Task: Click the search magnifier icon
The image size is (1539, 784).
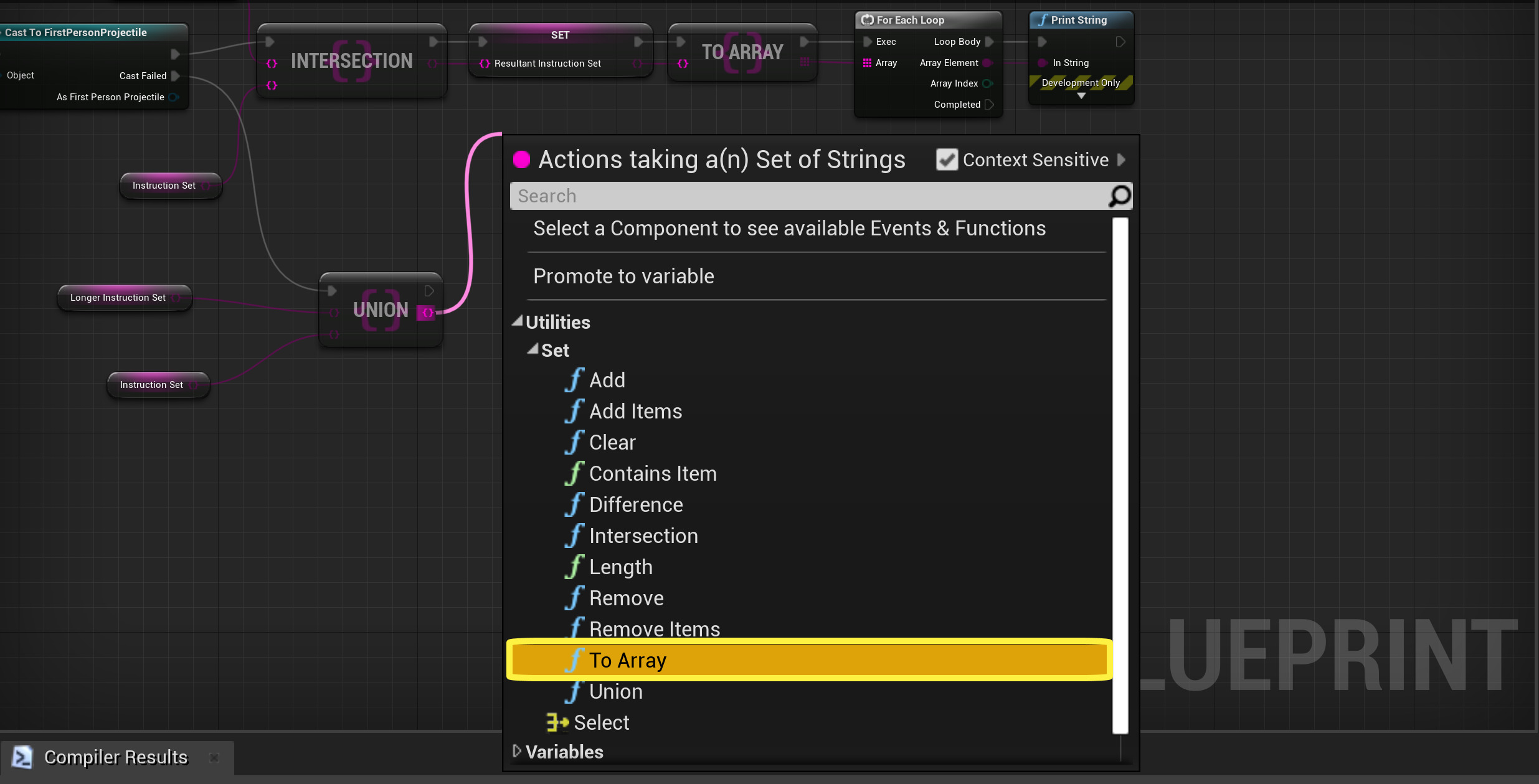Action: [1119, 196]
